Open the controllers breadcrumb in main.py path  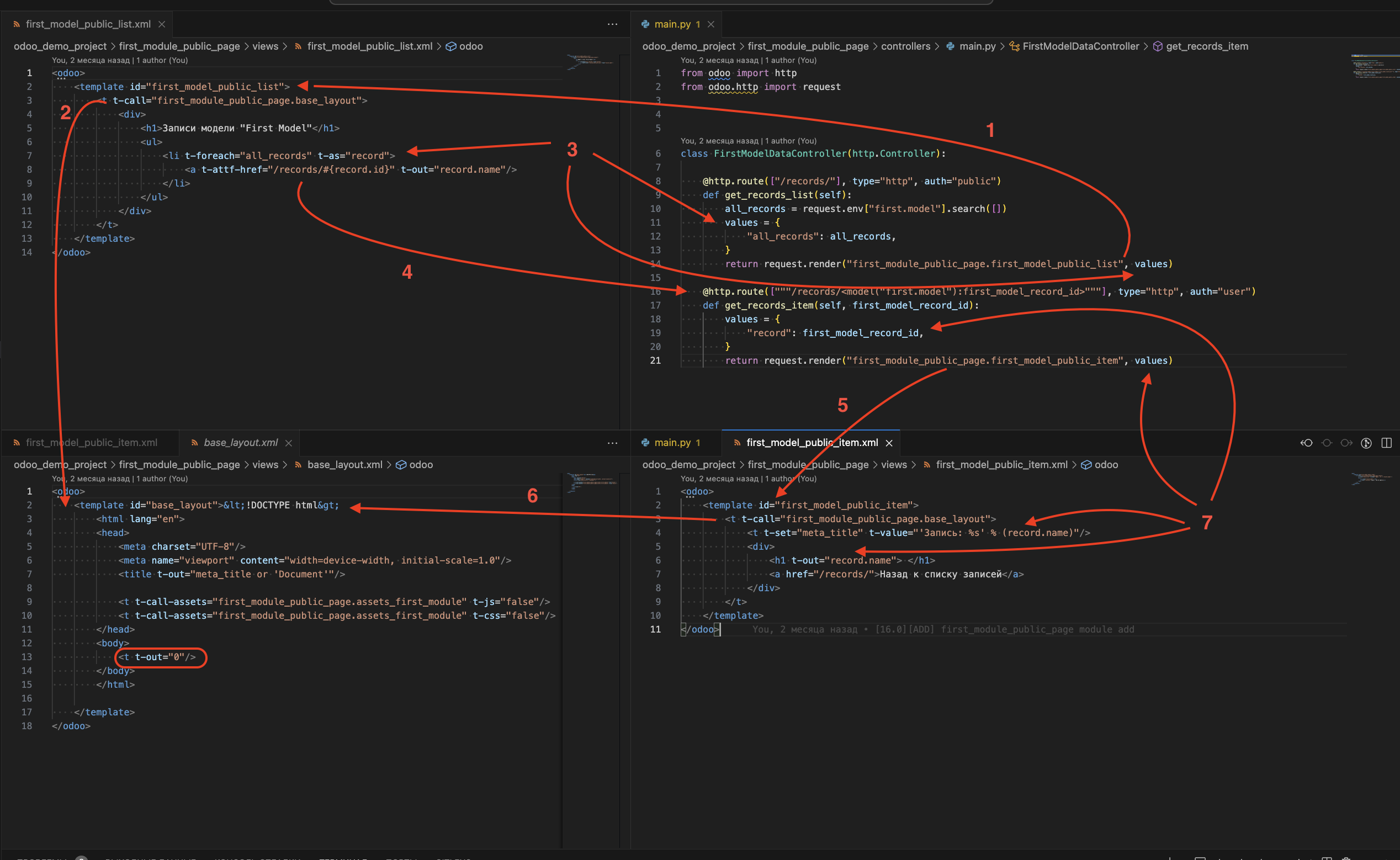[906, 46]
